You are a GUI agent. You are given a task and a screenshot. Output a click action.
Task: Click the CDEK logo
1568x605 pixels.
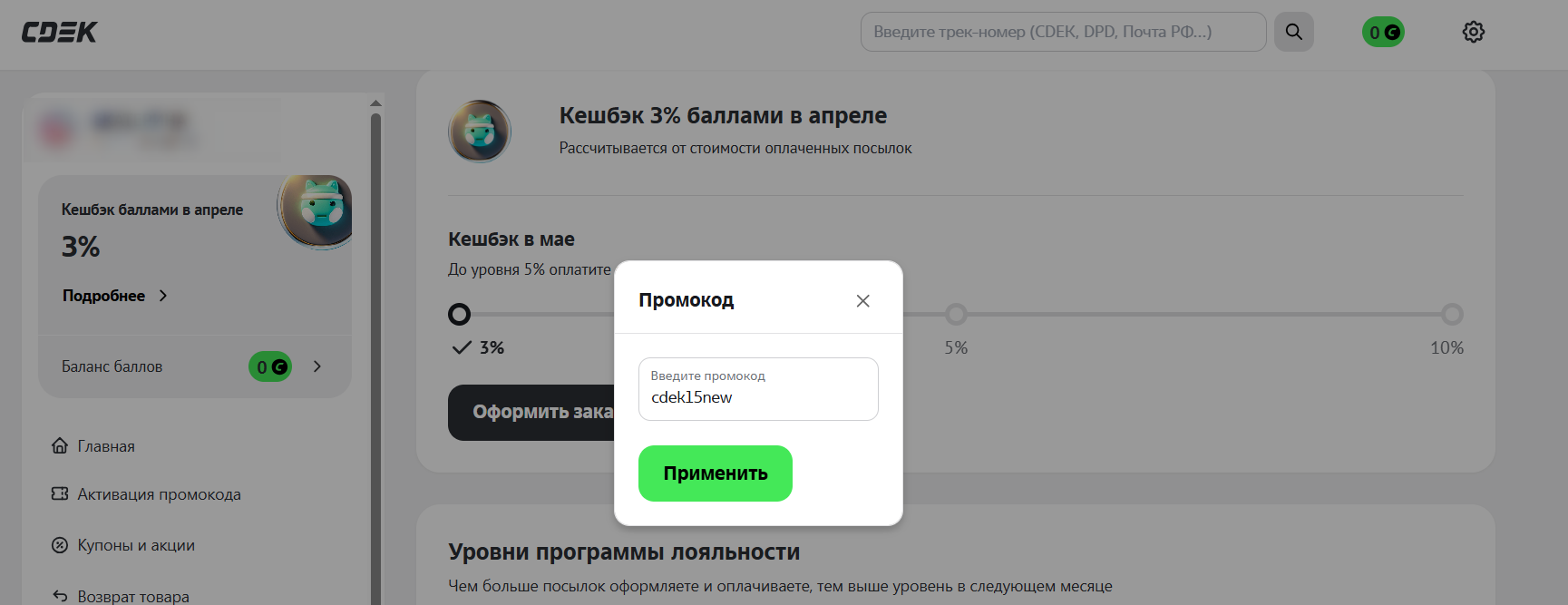coord(59,32)
